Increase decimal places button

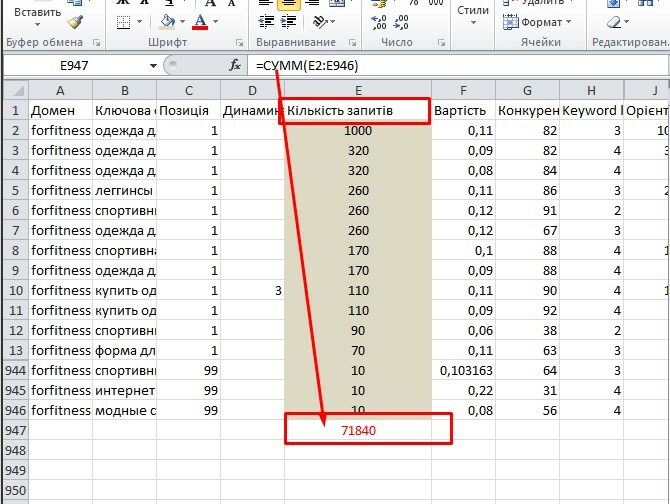[379, 22]
